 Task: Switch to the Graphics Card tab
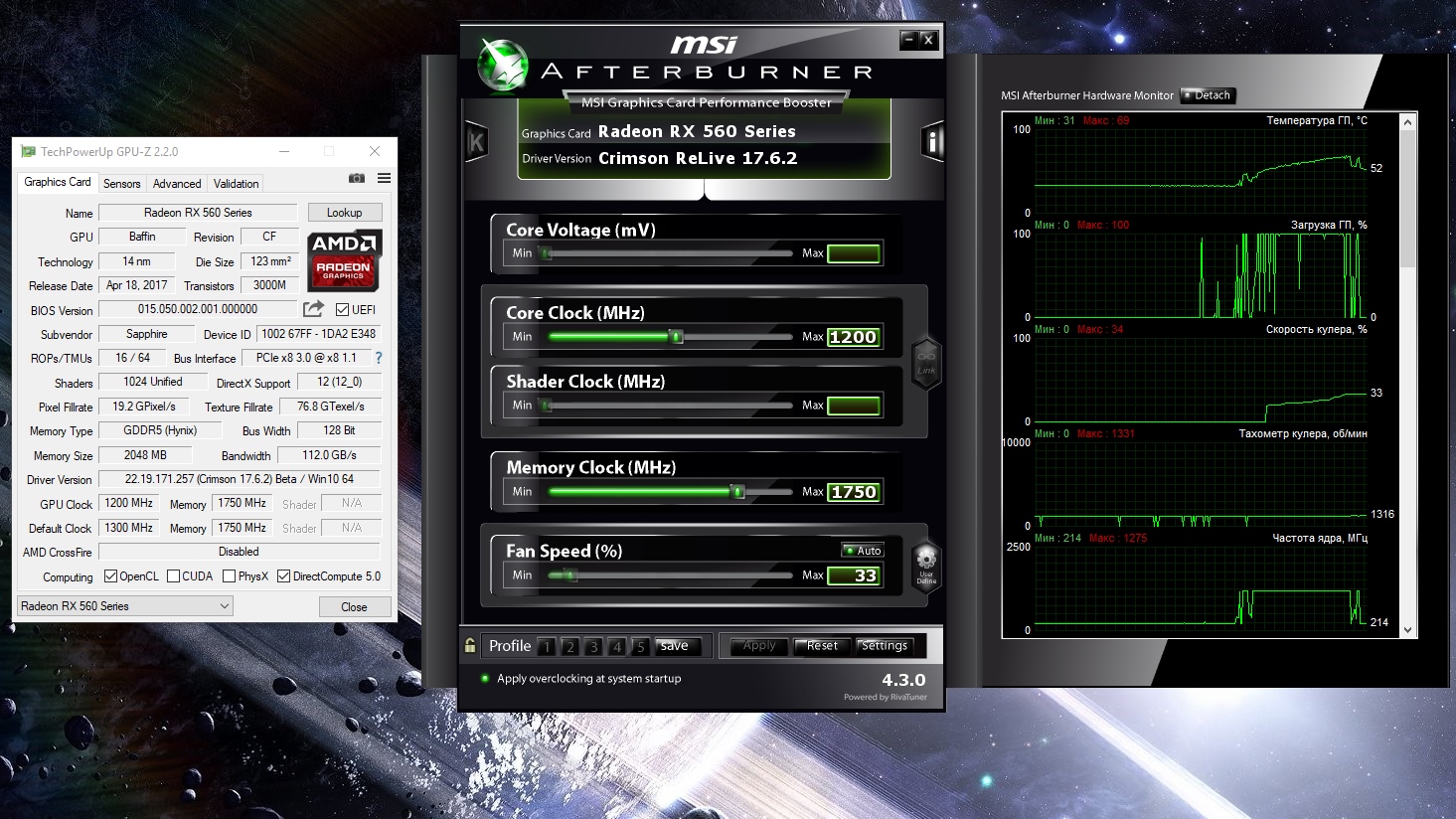(x=58, y=182)
